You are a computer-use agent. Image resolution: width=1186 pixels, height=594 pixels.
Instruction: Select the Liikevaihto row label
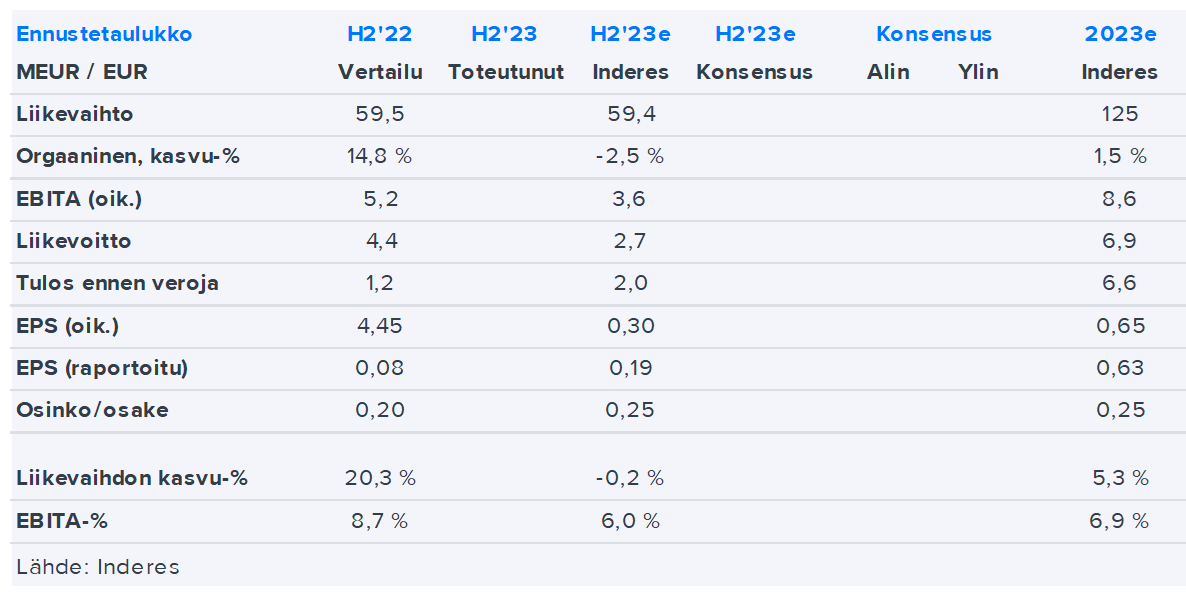(x=75, y=114)
